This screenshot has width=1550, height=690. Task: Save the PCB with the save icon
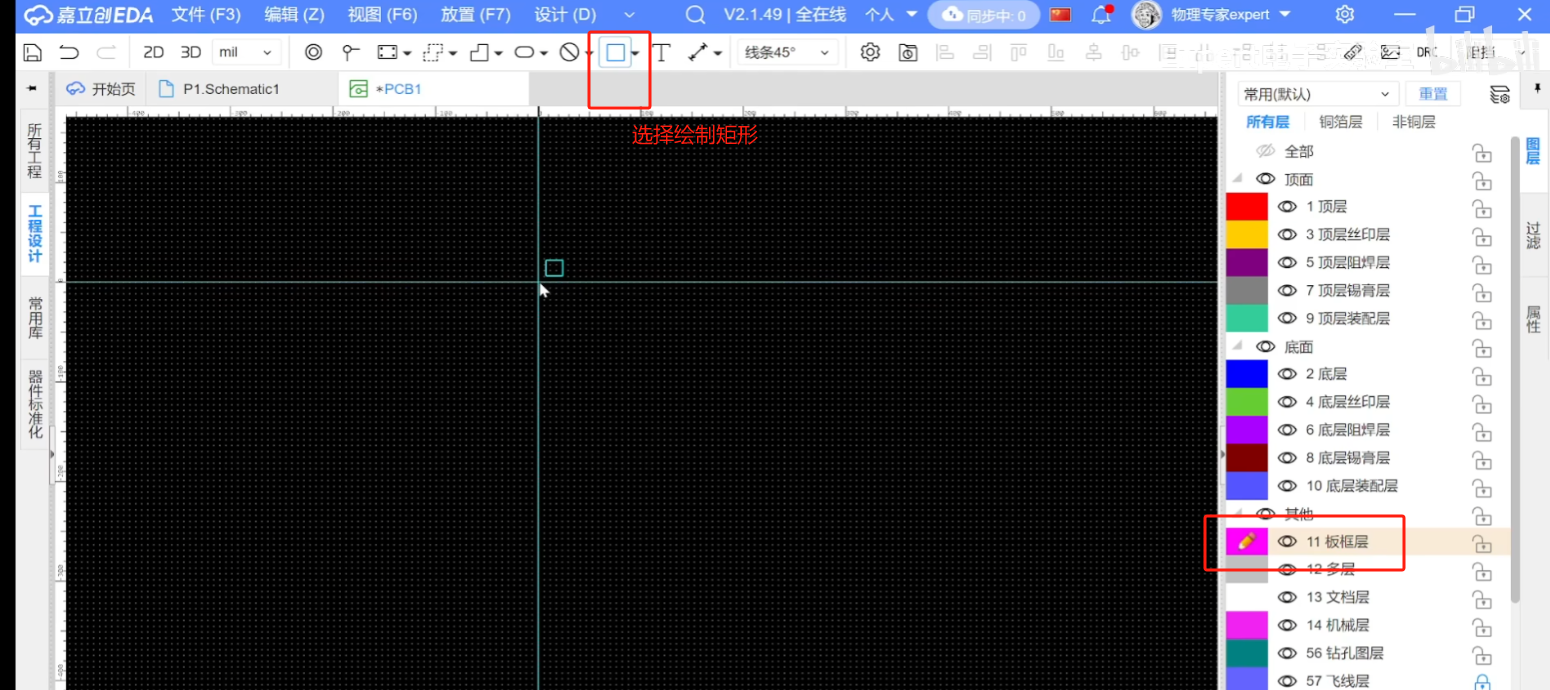(x=33, y=52)
